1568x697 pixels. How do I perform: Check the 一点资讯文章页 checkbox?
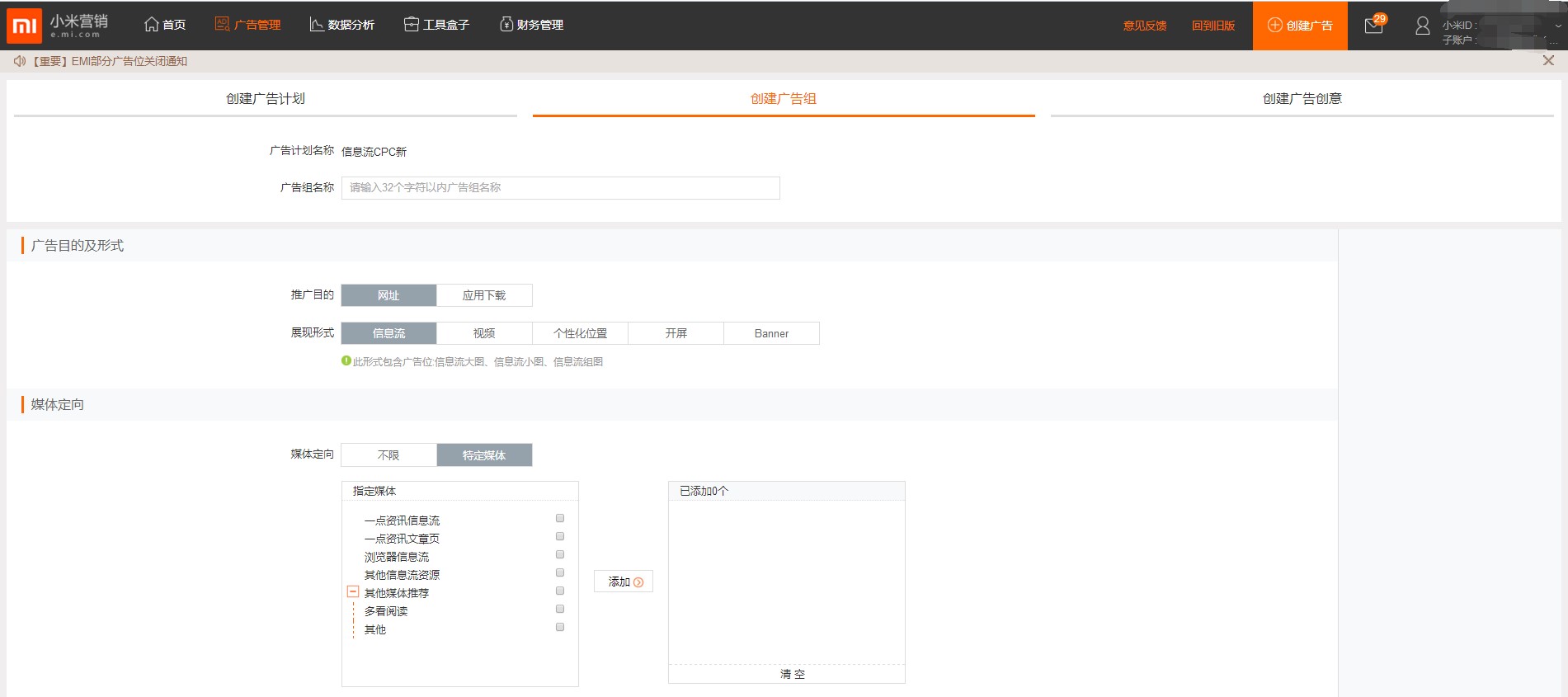click(560, 536)
